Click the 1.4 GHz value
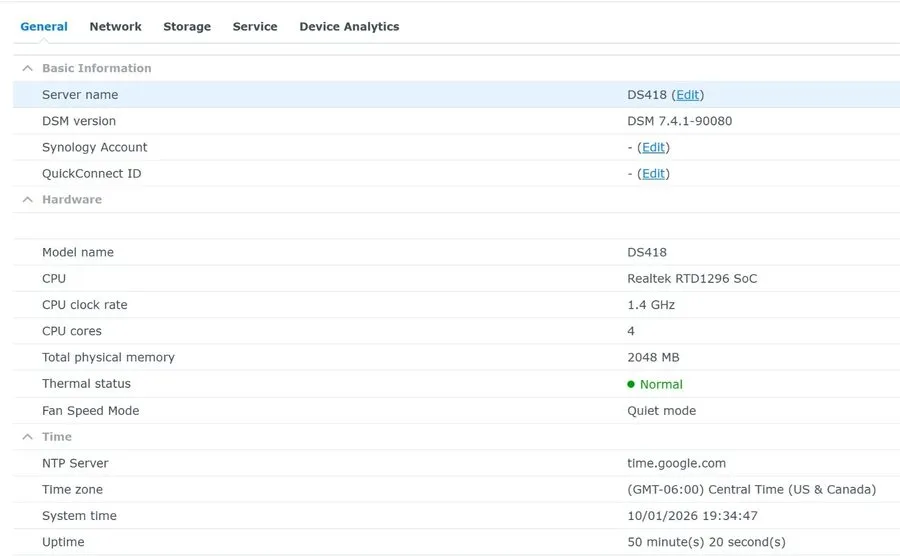This screenshot has width=900, height=556. pos(651,305)
